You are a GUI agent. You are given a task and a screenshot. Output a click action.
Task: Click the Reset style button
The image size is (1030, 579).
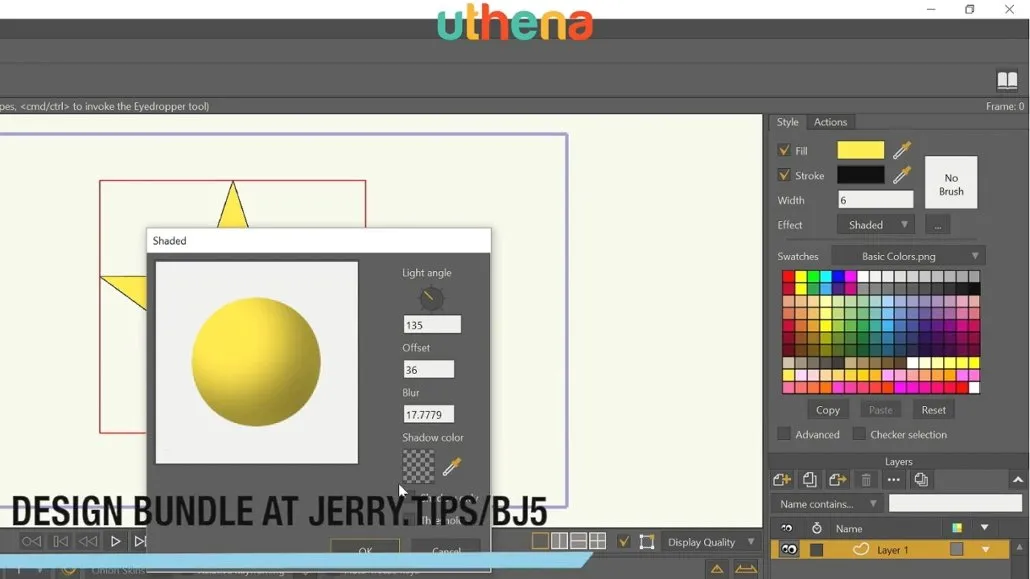tap(933, 409)
